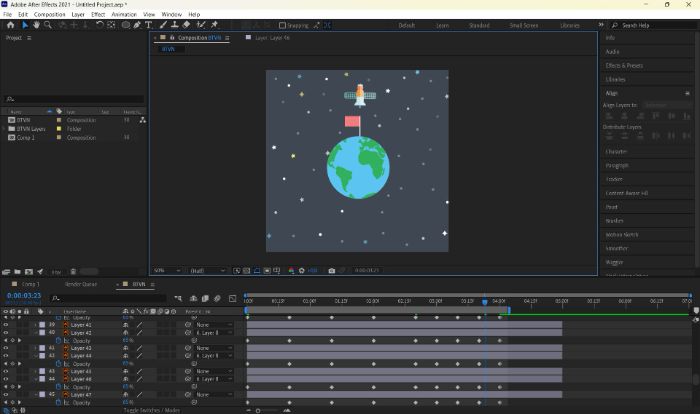Select the Type text tool
The width and height of the screenshot is (700, 414).
pyautogui.click(x=149, y=25)
